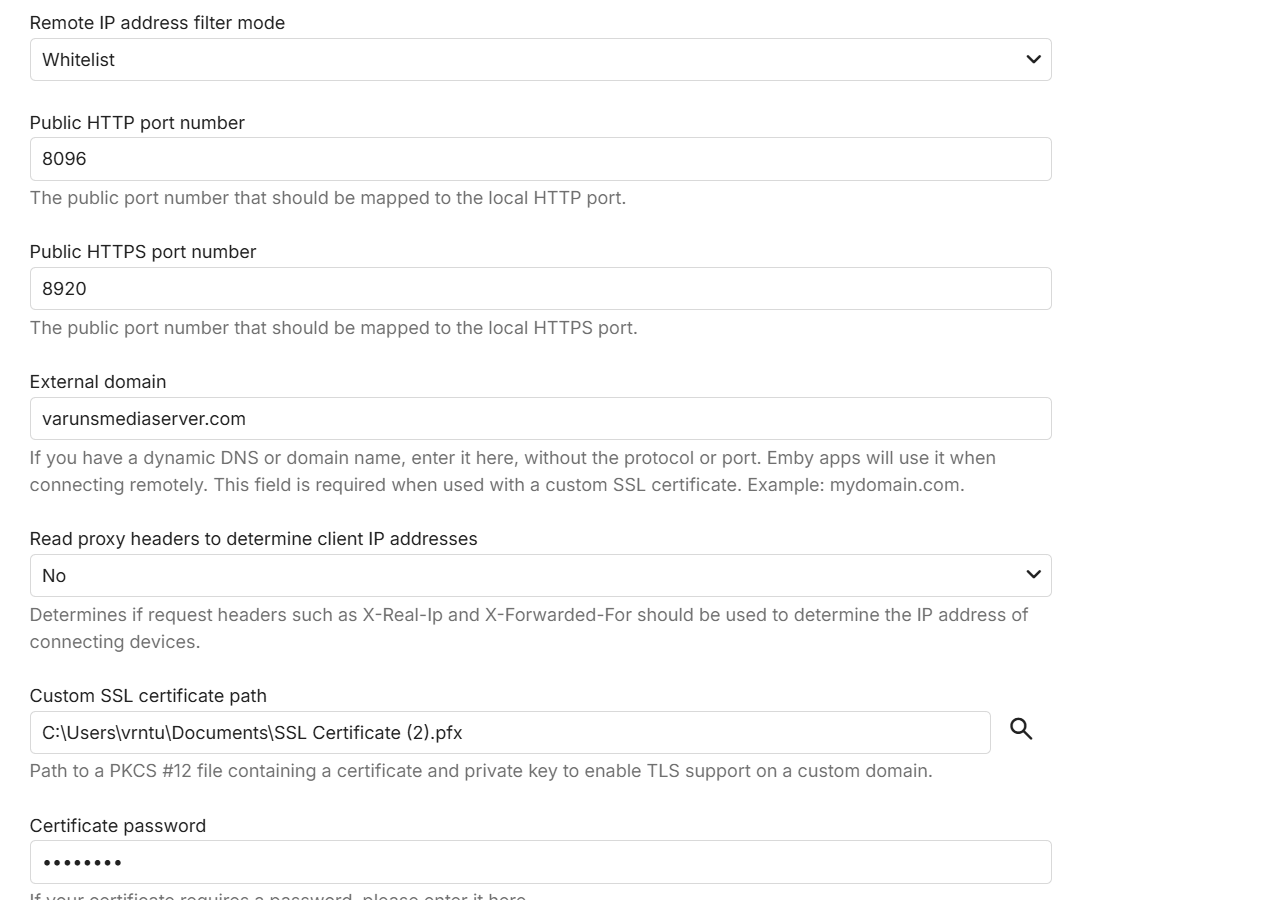Click the 'Read proxy headers' label text
The height and width of the screenshot is (900, 1276).
pos(253,539)
